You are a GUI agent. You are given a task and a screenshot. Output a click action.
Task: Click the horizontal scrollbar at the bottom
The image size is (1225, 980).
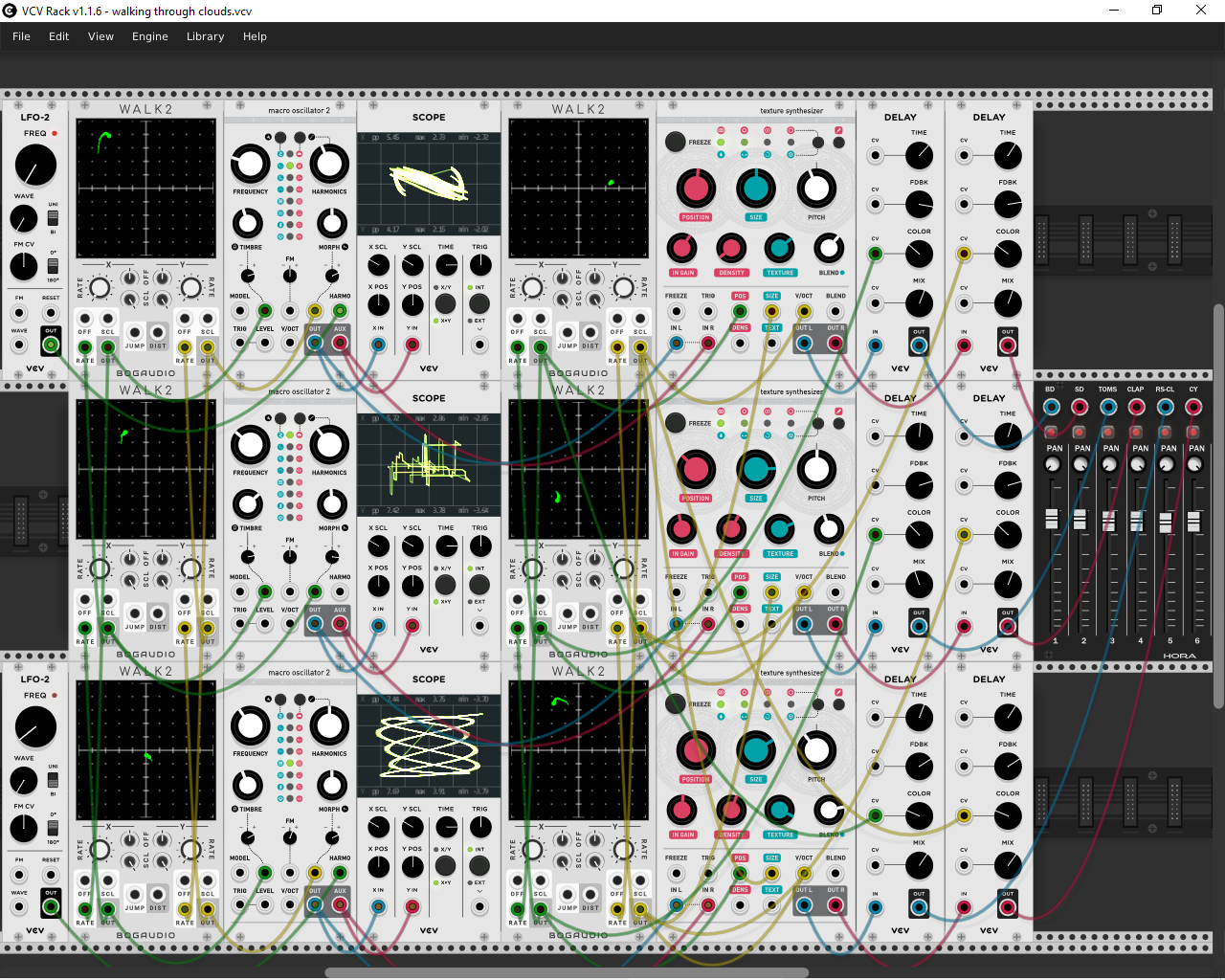tap(567, 973)
